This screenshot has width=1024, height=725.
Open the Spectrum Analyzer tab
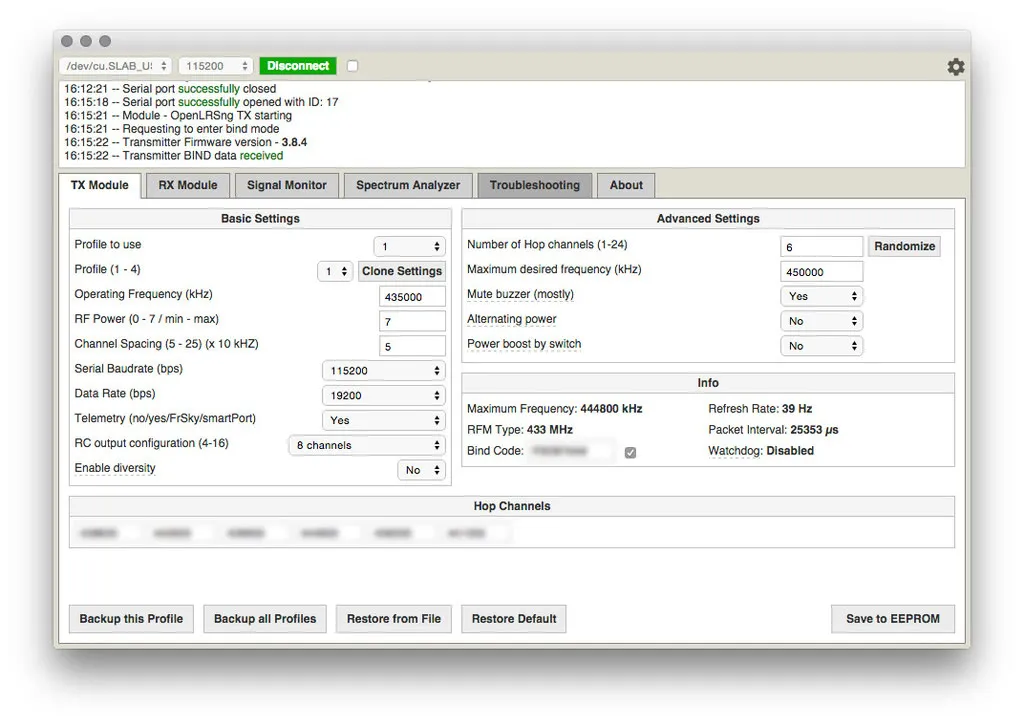click(x=408, y=185)
